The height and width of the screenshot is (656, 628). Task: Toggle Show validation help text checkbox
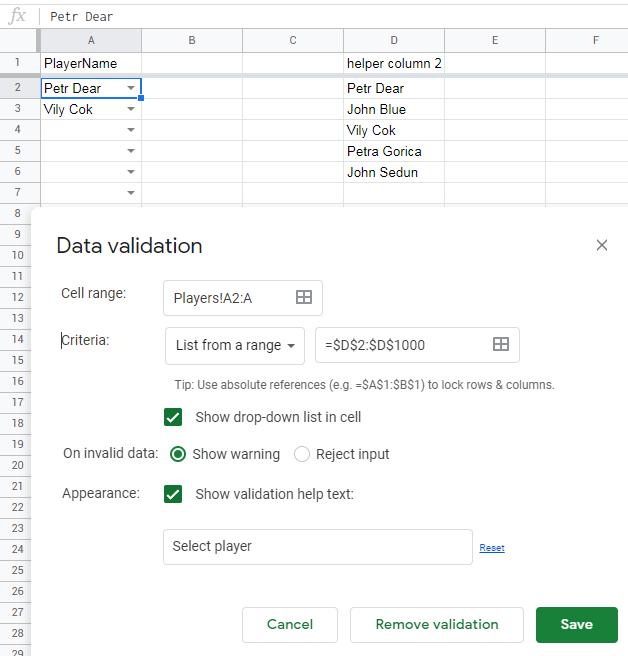coord(173,494)
